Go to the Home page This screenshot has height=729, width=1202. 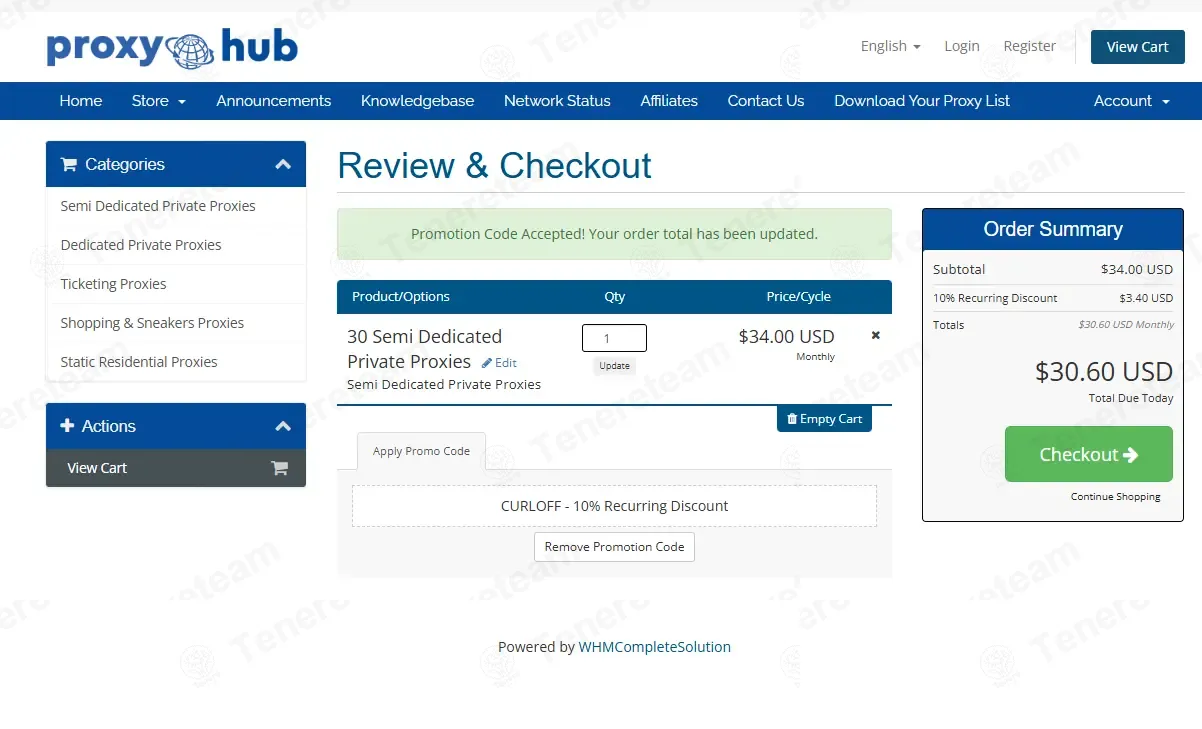click(x=81, y=101)
